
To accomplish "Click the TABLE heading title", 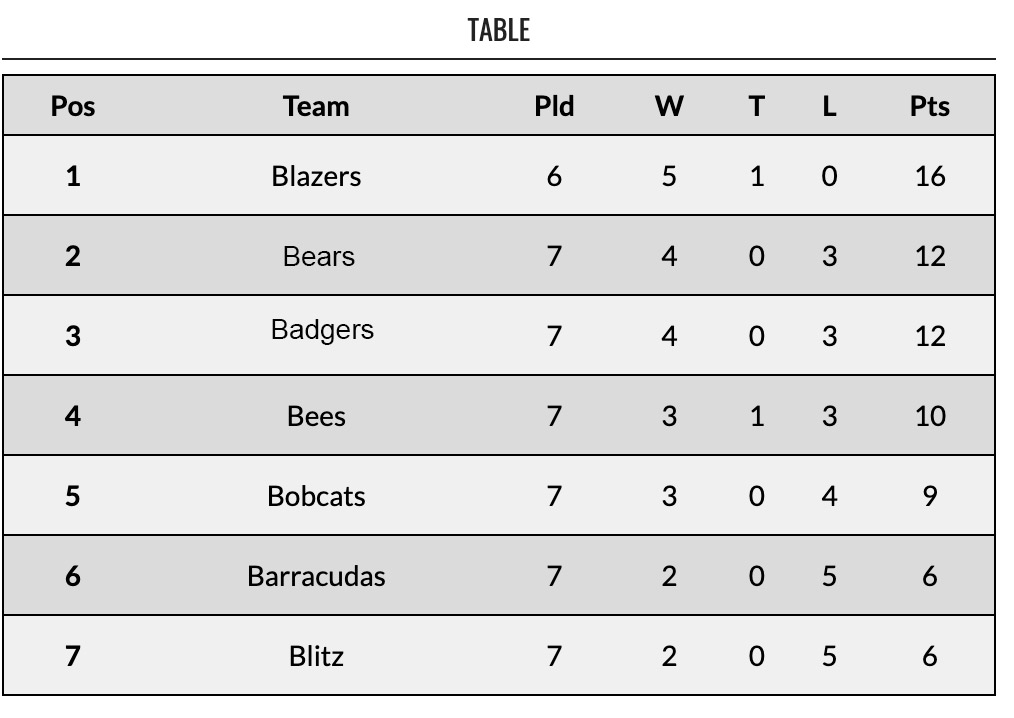I will click(498, 30).
